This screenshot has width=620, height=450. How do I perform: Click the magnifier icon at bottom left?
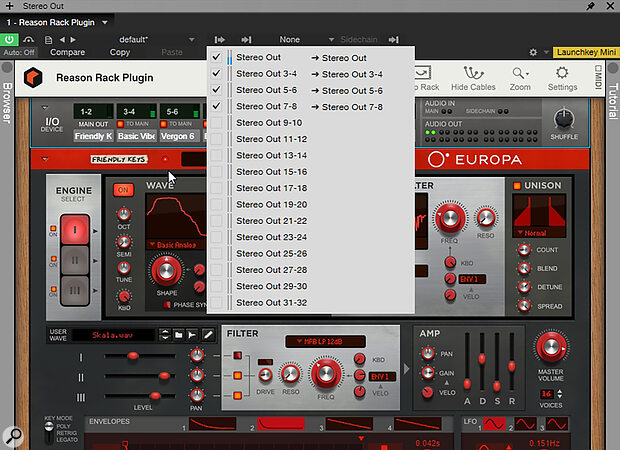(x=13, y=436)
